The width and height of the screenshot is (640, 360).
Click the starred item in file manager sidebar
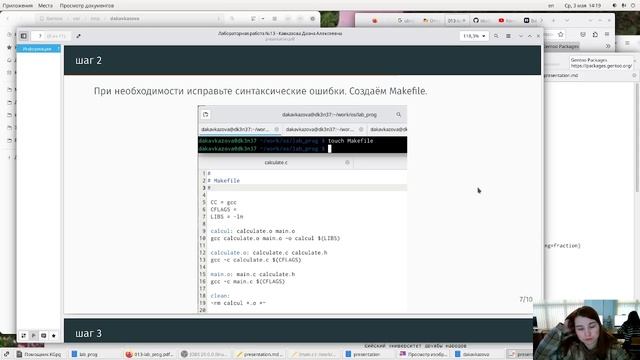click(x=9, y=47)
